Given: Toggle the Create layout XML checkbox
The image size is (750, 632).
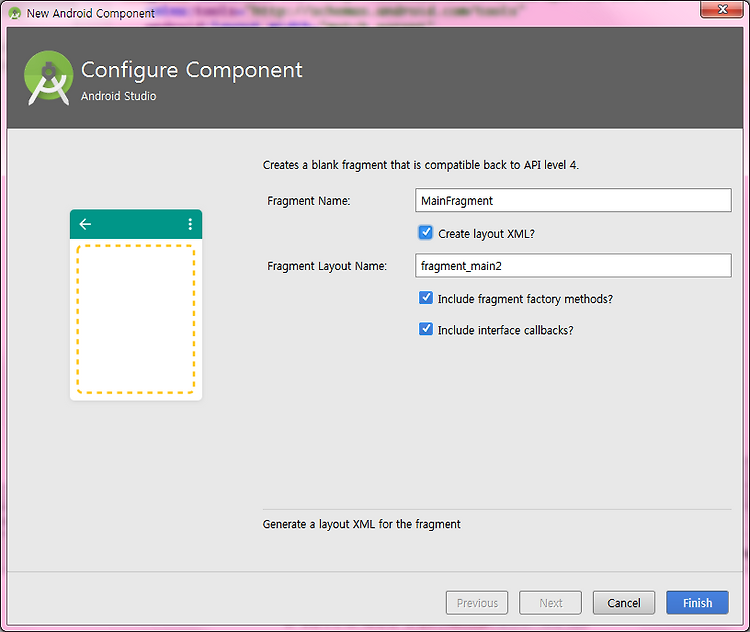Looking at the screenshot, I should point(425,233).
